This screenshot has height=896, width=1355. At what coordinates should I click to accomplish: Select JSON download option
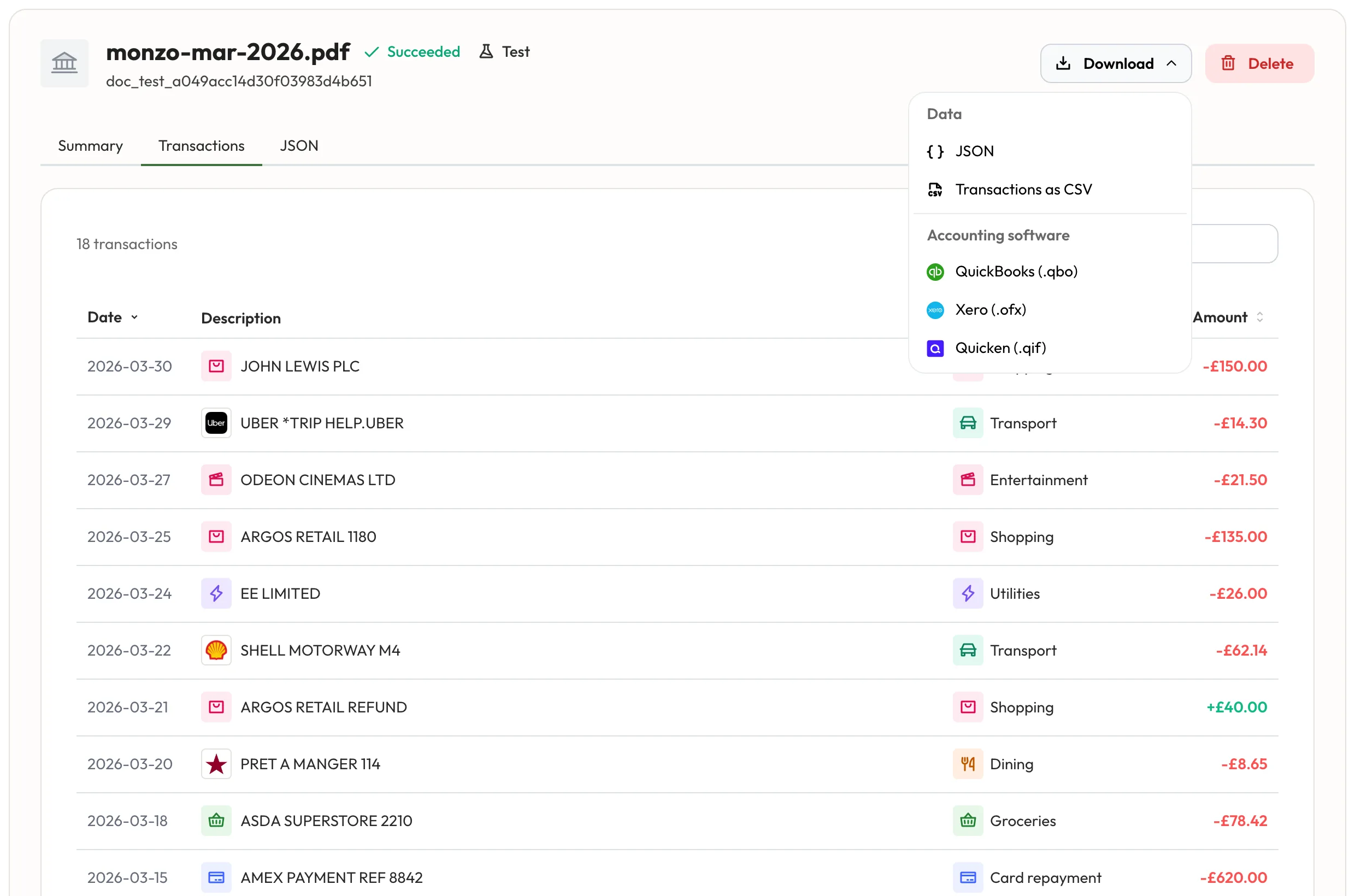click(1049, 151)
